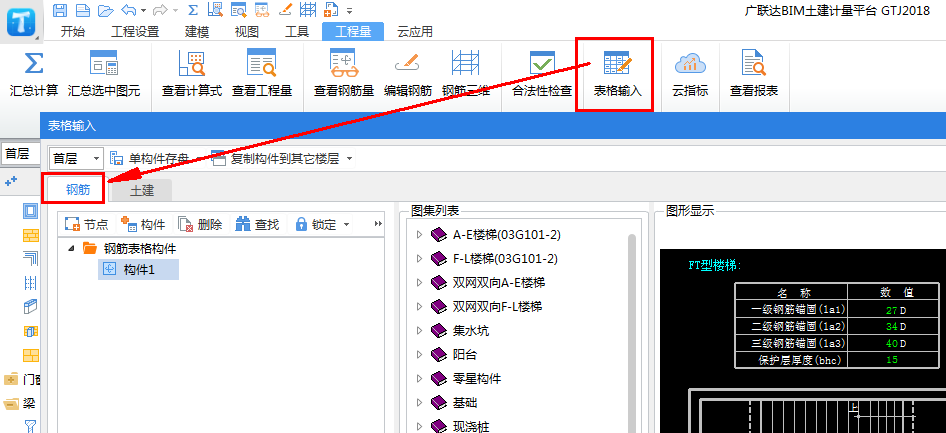946x433 pixels.
Task: Expand 集水坑 atlas item
Action: (x=417, y=330)
